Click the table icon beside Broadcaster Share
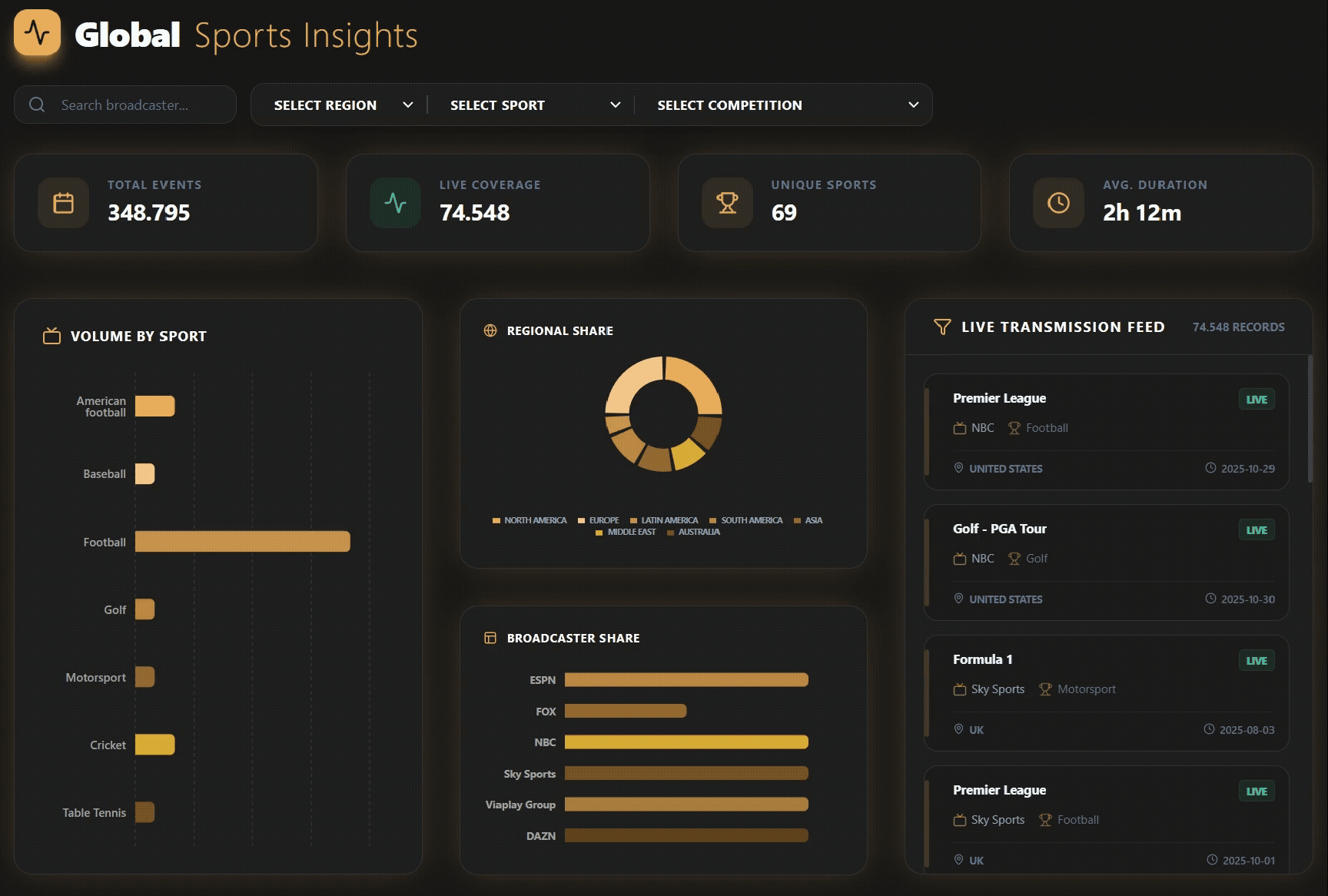The height and width of the screenshot is (896, 1328). (x=490, y=638)
